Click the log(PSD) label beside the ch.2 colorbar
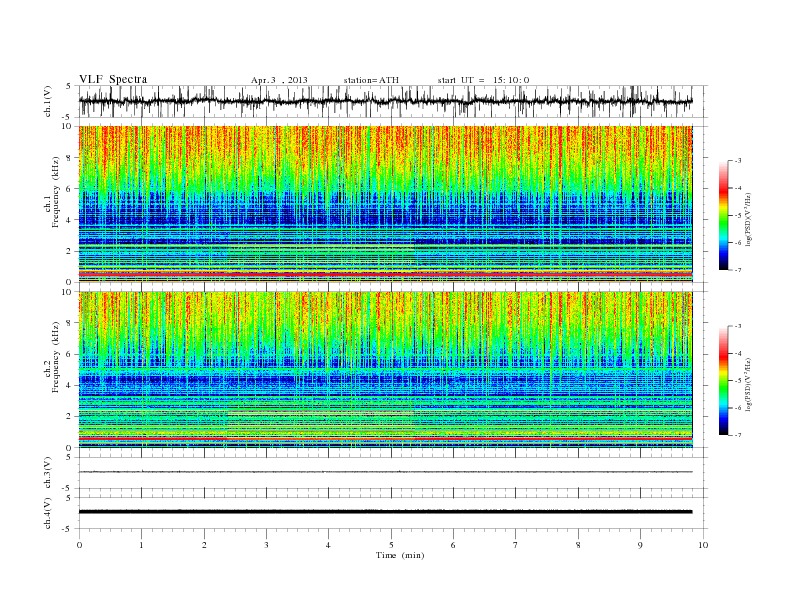 pyautogui.click(x=749, y=384)
